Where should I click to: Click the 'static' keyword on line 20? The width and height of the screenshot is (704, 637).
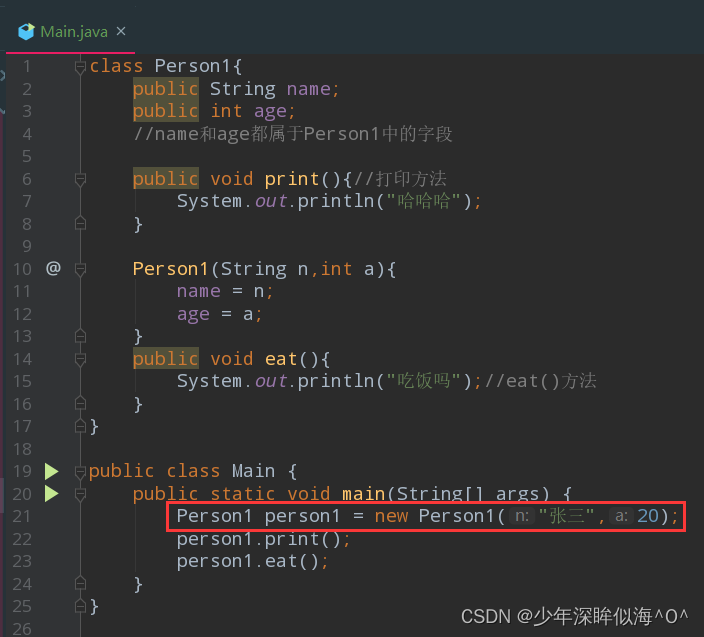pos(243,494)
